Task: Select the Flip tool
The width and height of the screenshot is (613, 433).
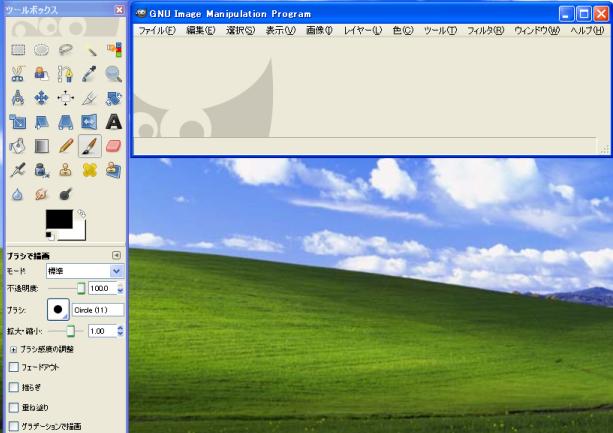Action: [x=90, y=122]
